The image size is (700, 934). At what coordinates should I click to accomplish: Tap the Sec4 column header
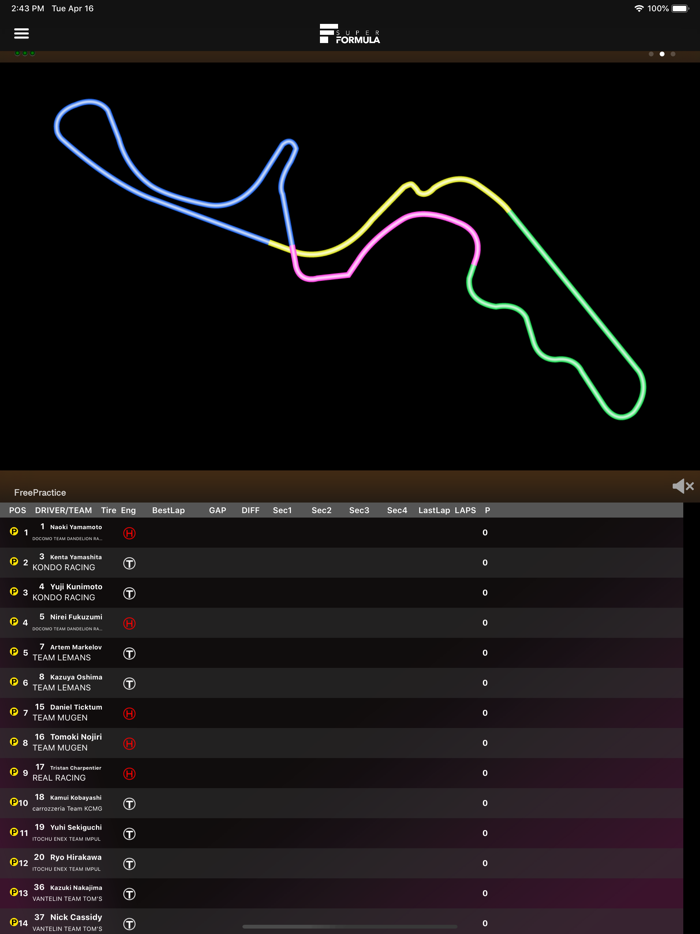pyautogui.click(x=397, y=510)
